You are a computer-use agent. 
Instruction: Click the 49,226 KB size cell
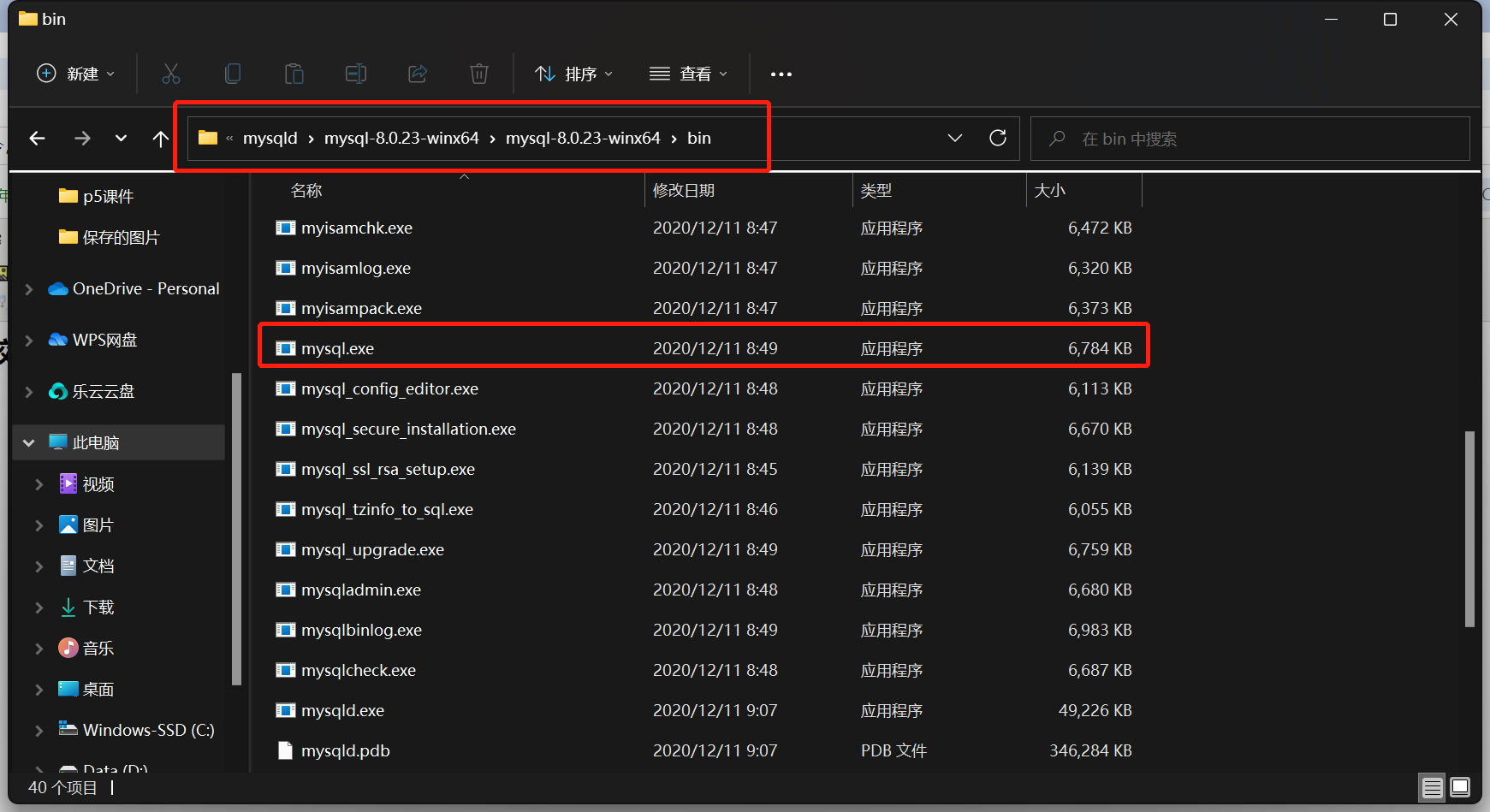pos(1095,710)
